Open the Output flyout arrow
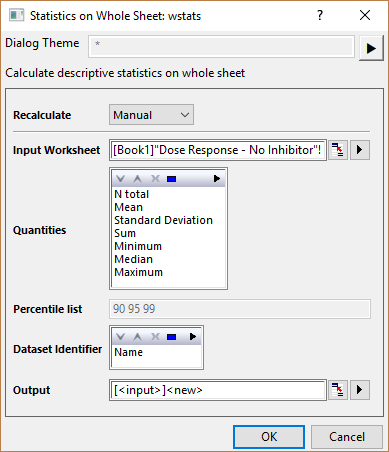The image size is (389, 452). point(360,390)
